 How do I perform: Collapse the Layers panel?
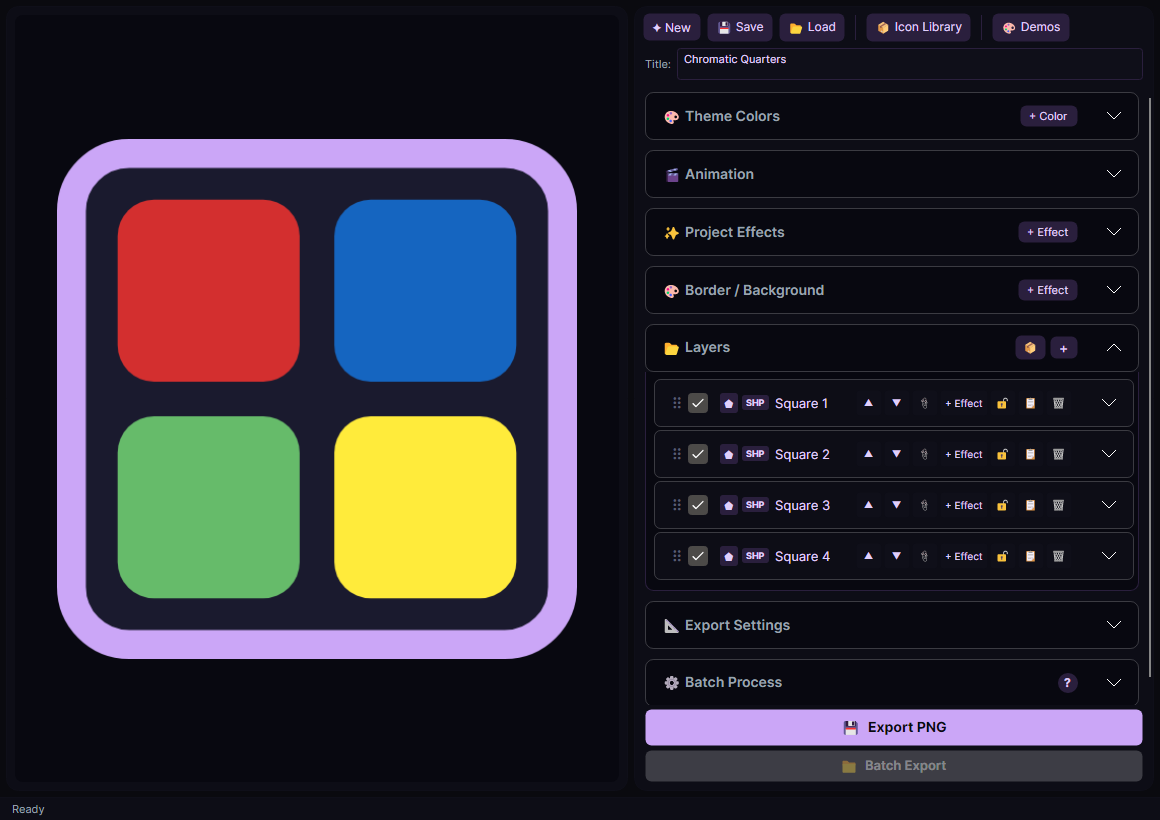click(1113, 347)
